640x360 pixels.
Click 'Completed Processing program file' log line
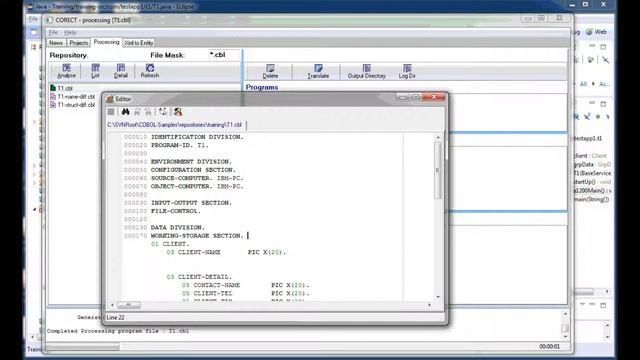pyautogui.click(x=118, y=331)
